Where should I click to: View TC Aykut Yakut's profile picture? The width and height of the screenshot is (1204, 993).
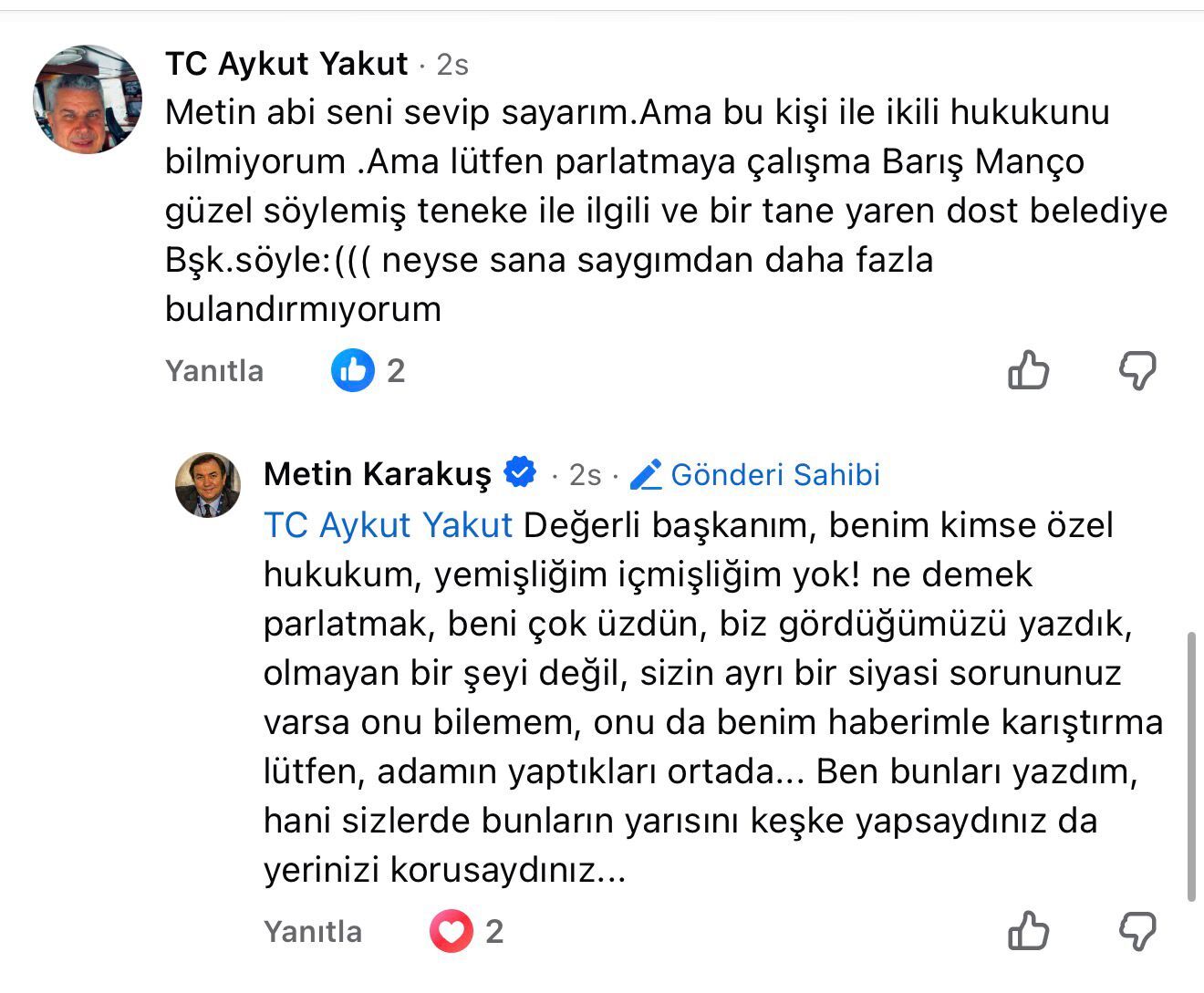coord(88,99)
